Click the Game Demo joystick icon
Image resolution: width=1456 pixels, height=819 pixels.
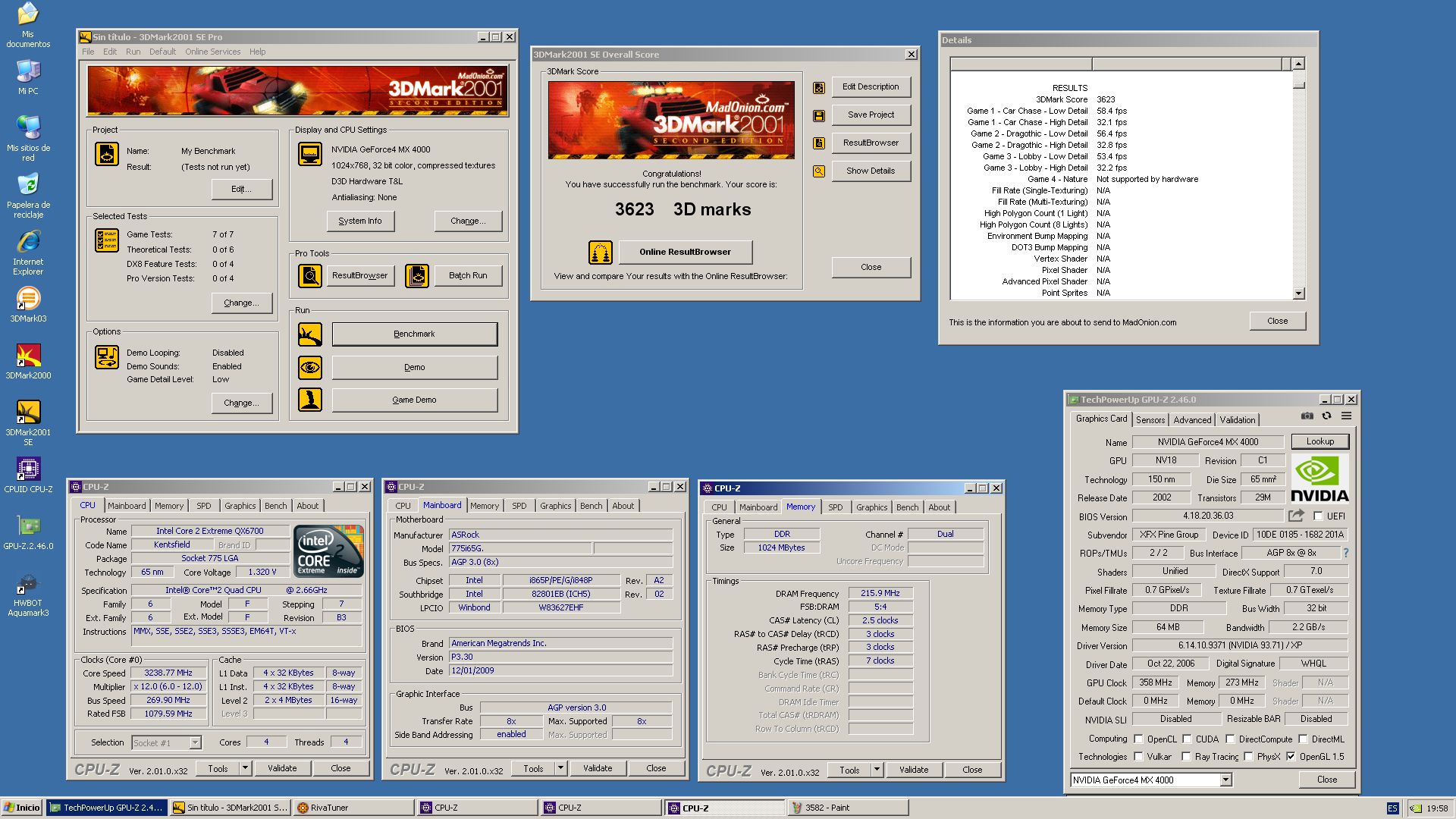[310, 400]
